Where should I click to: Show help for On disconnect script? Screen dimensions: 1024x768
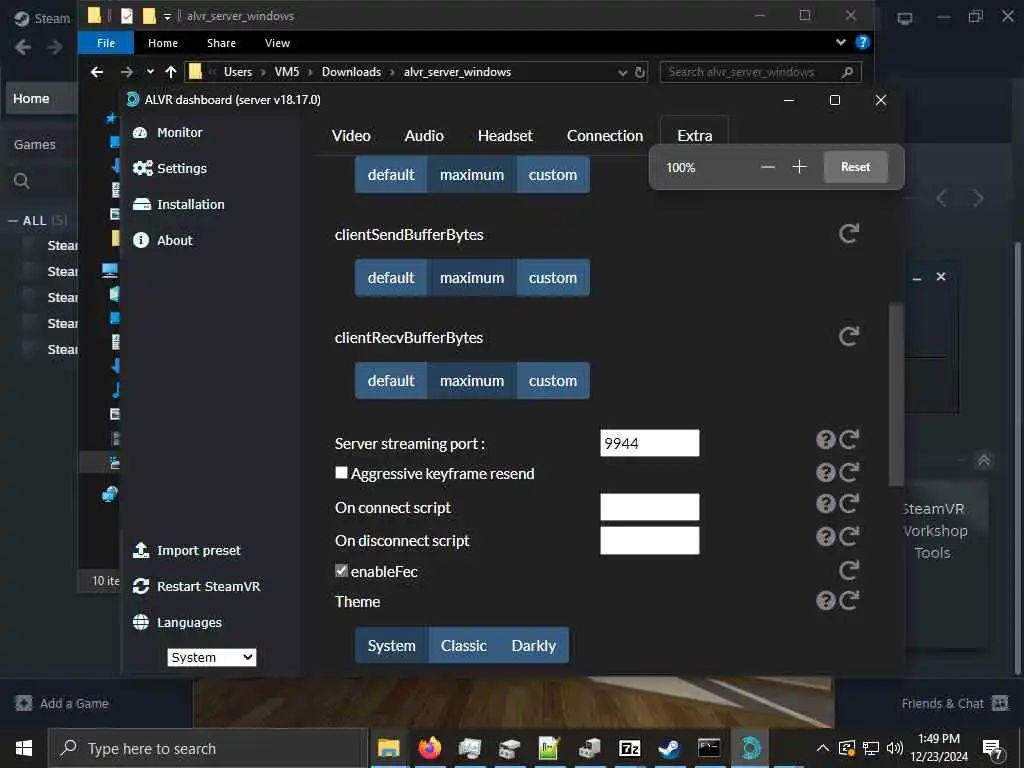tap(825, 536)
